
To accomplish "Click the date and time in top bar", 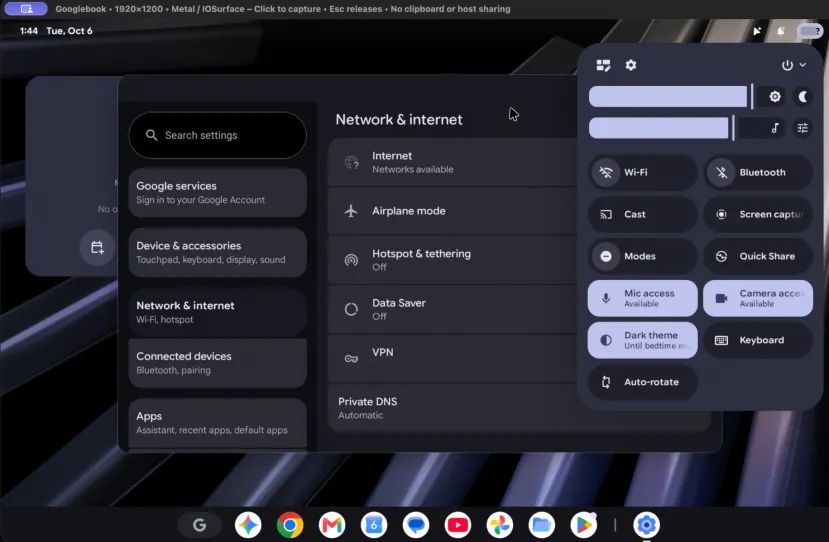I will click(56, 31).
